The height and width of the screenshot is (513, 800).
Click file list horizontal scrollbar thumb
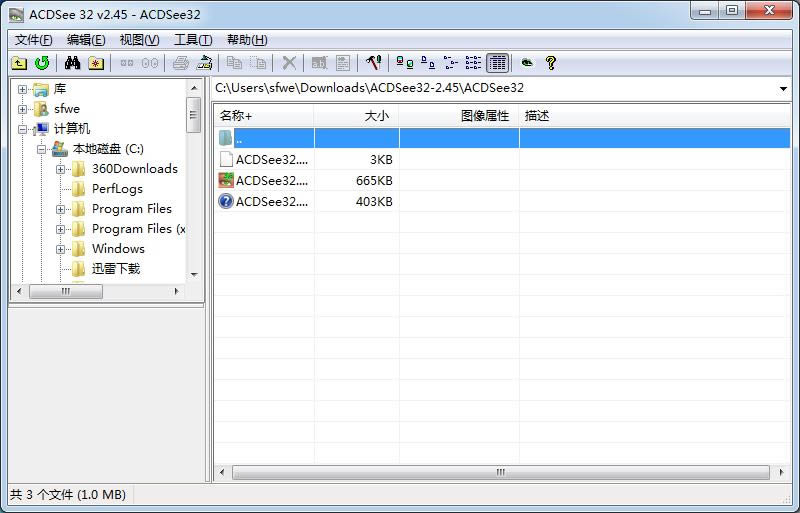501,472
